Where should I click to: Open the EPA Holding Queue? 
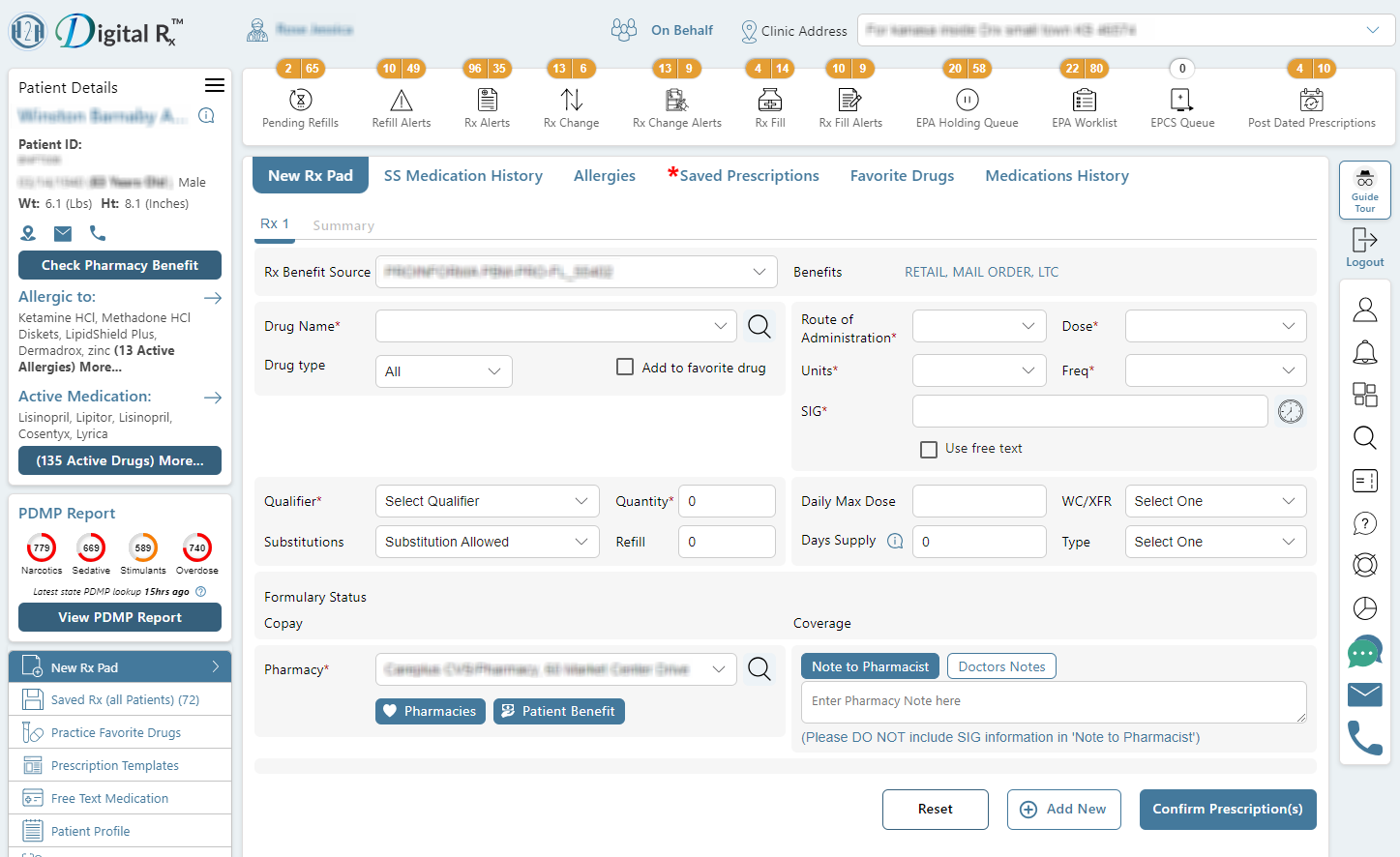pos(966,106)
